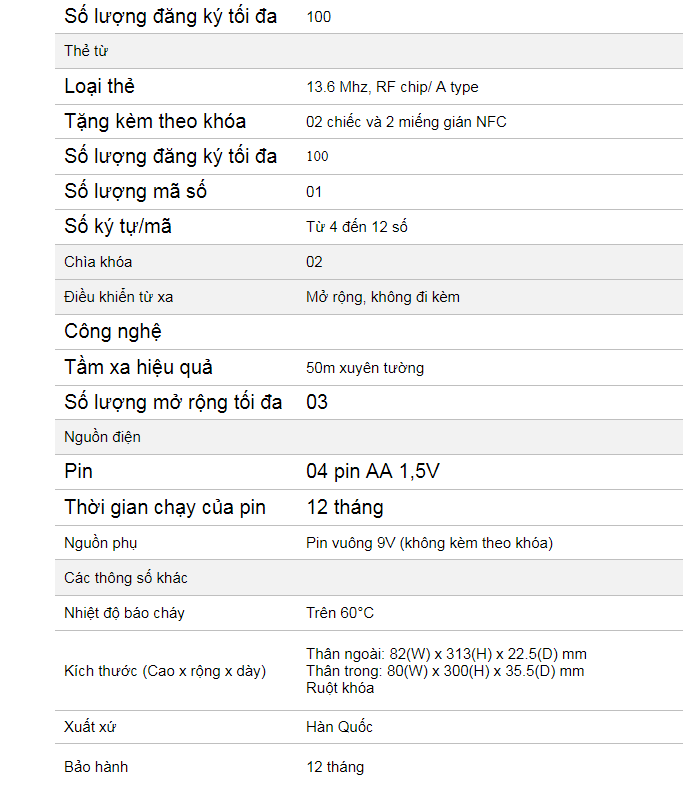Click the value '01' for mã số
Viewport: 684px width, 801px height.
(x=314, y=192)
